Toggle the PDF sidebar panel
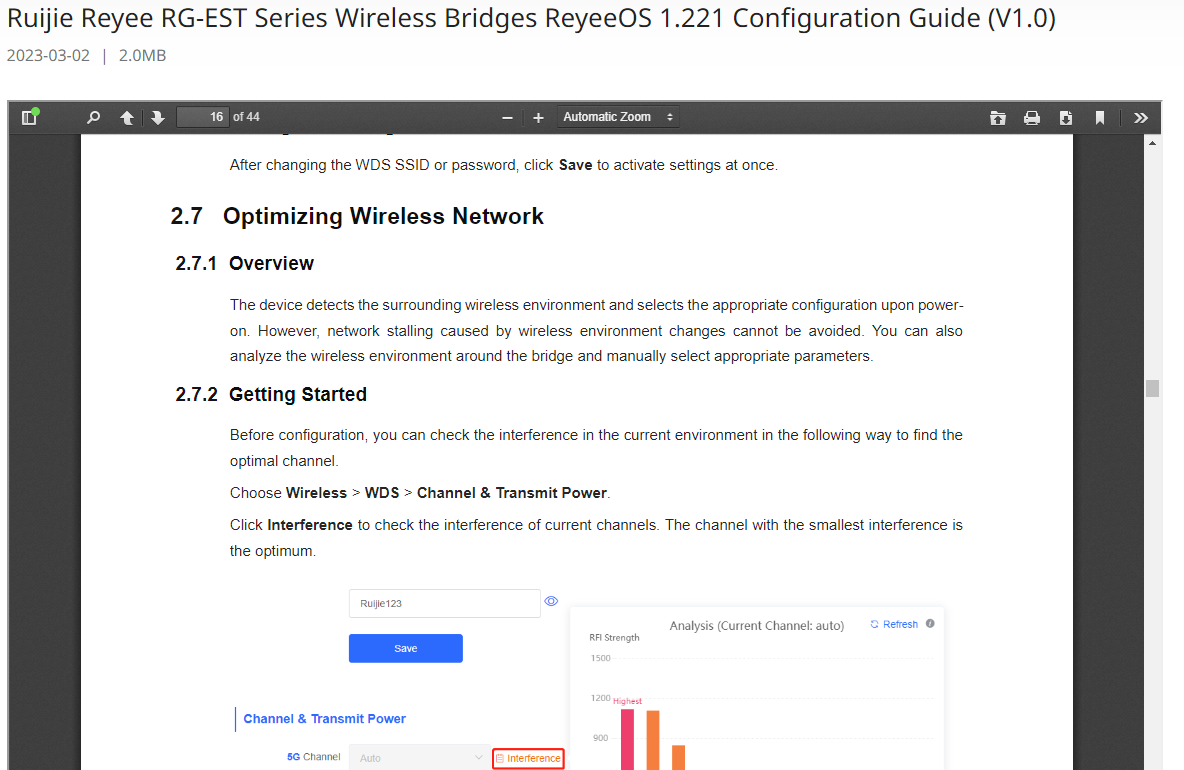This screenshot has width=1184, height=770. [x=30, y=117]
